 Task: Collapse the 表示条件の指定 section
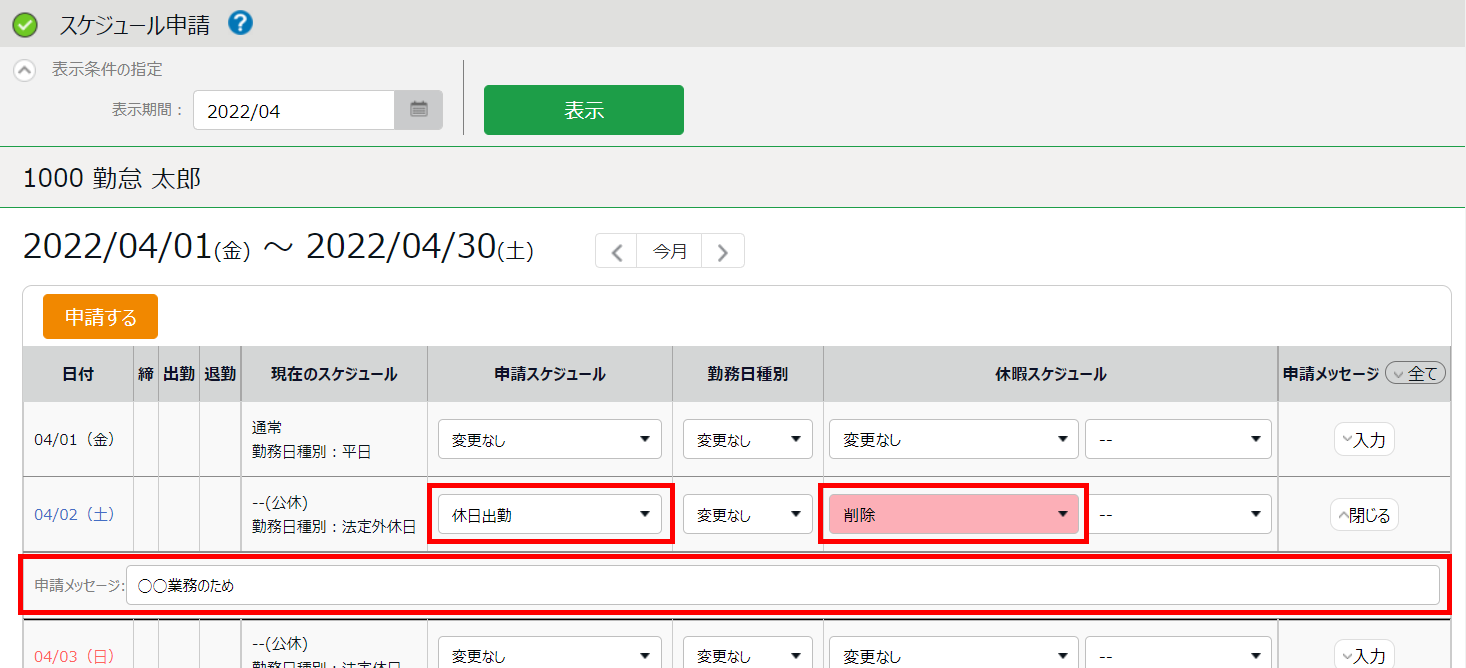coord(25,71)
